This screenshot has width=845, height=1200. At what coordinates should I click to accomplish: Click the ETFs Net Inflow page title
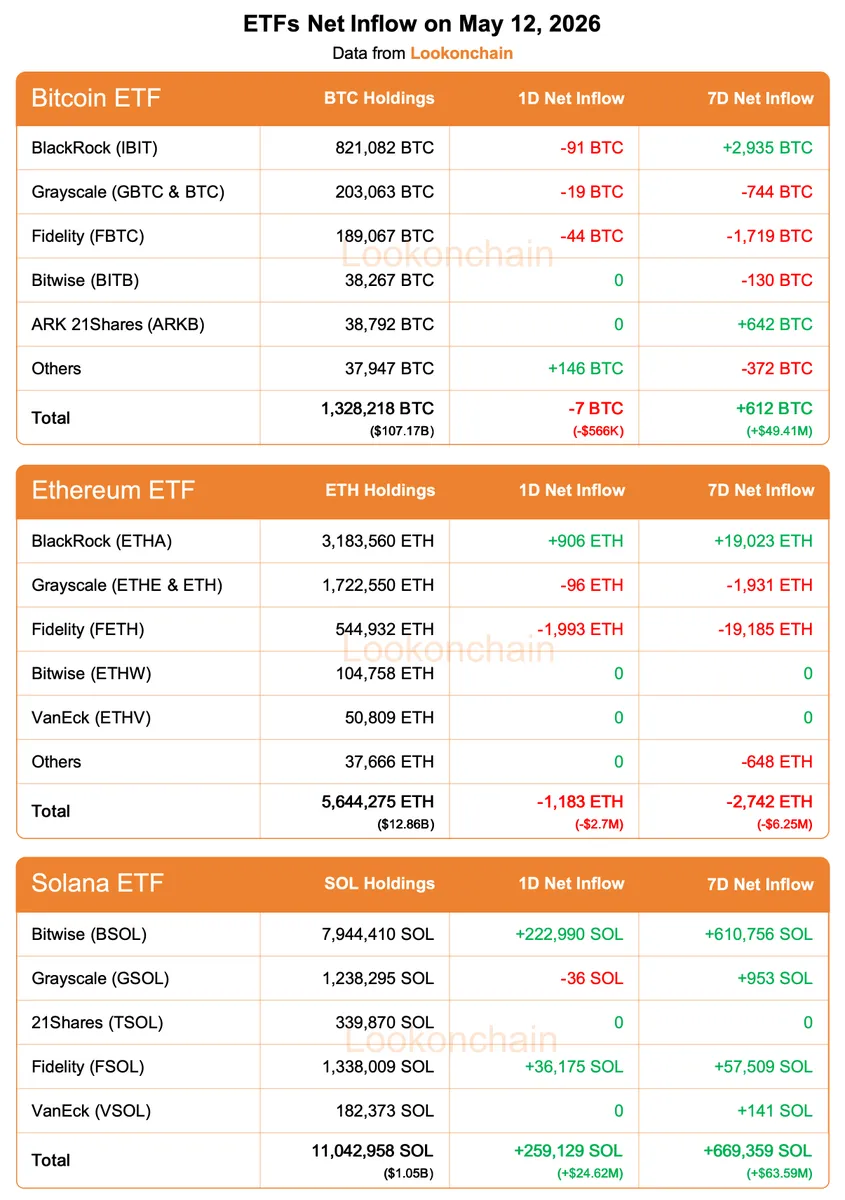pos(422,23)
